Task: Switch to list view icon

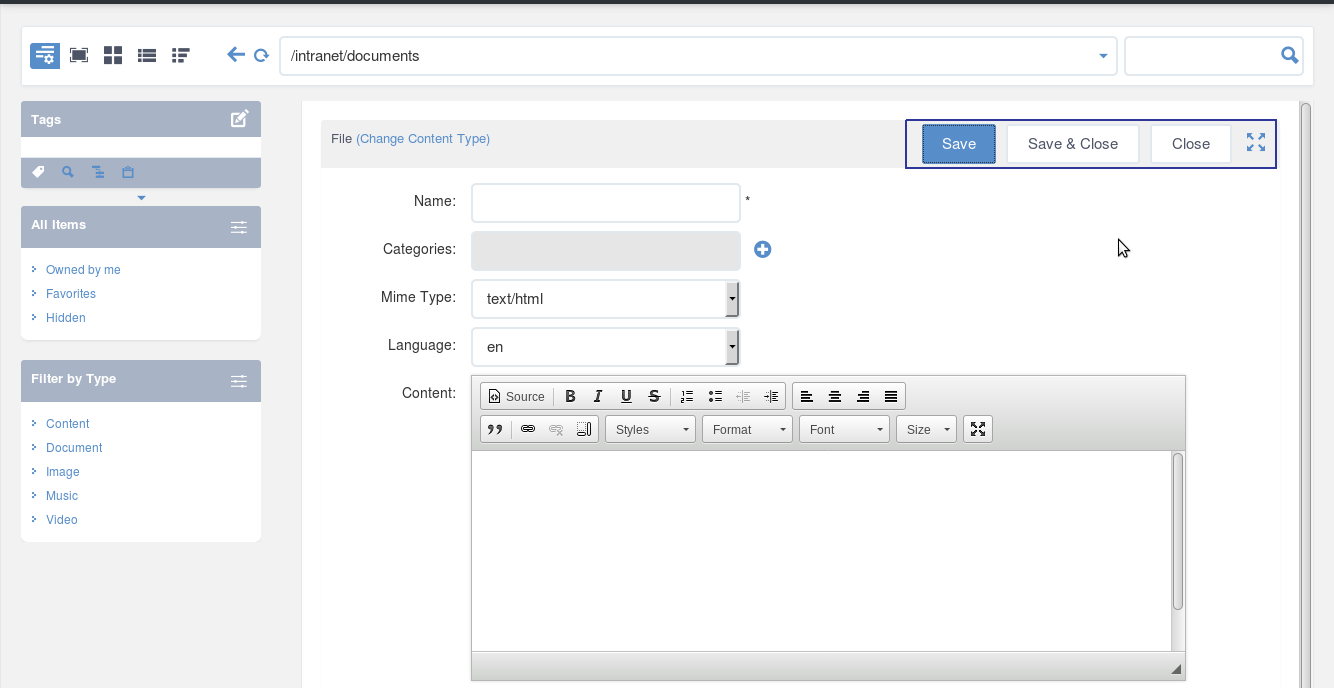Action: (x=147, y=55)
